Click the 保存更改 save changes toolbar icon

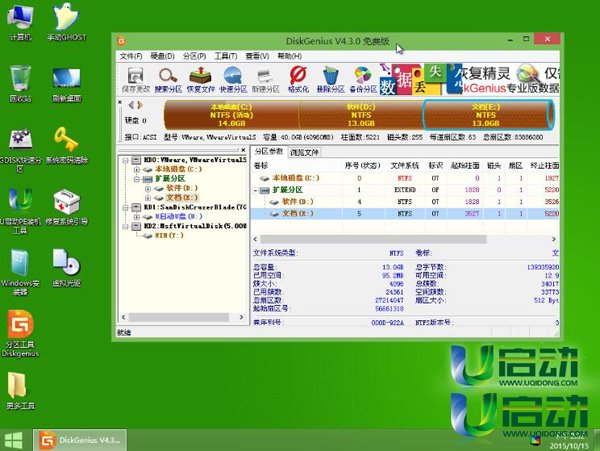point(135,80)
